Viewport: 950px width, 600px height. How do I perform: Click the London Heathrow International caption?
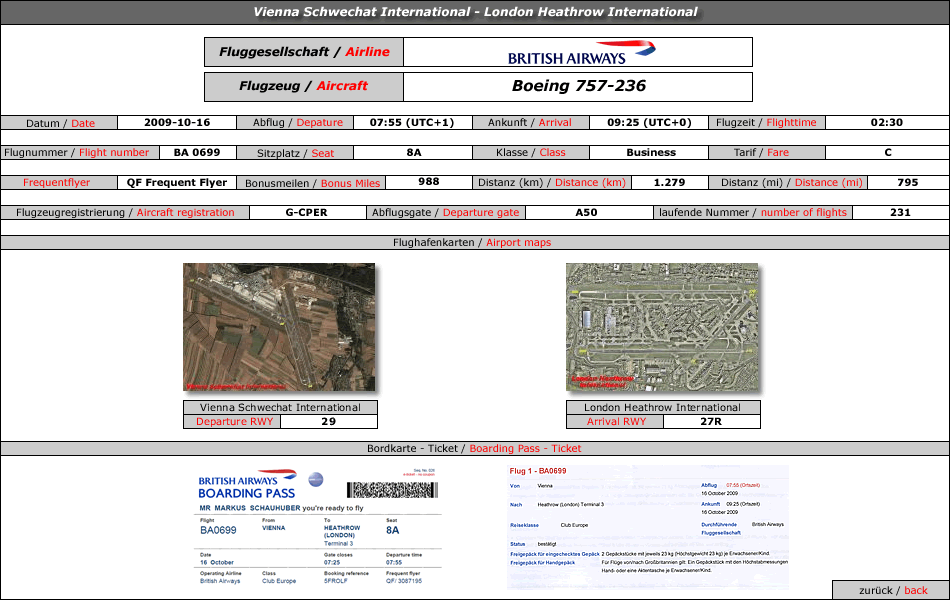(663, 407)
